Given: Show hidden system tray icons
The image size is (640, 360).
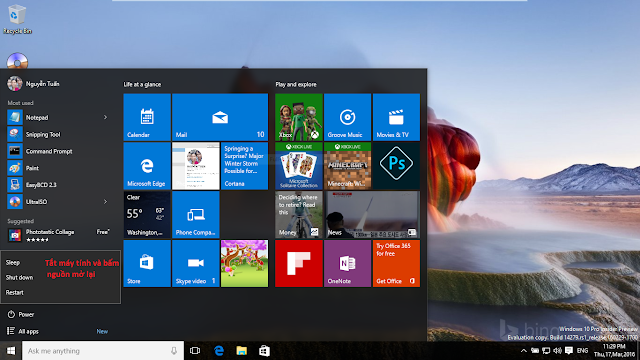Looking at the screenshot, I should [524, 351].
